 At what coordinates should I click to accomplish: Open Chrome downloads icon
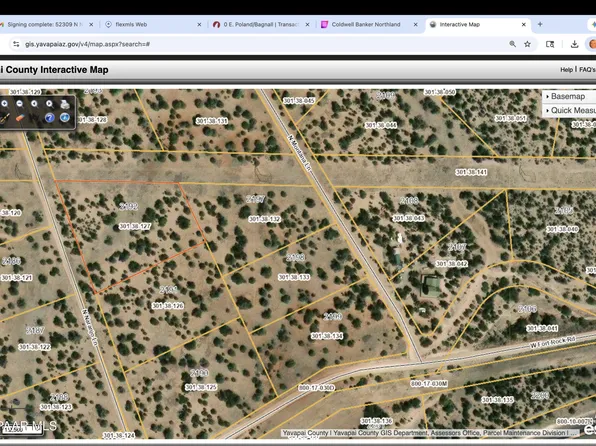pyautogui.click(x=574, y=44)
